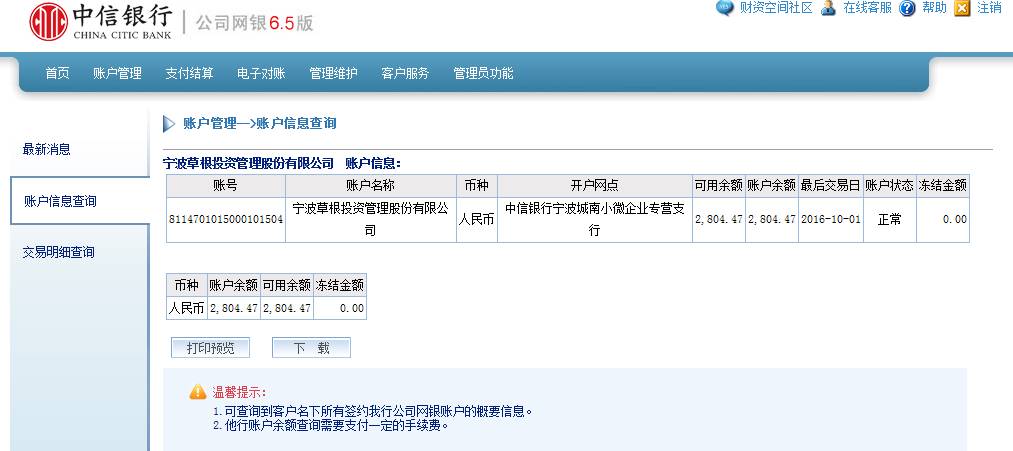Click the 帮助 question mark icon

click(x=908, y=8)
